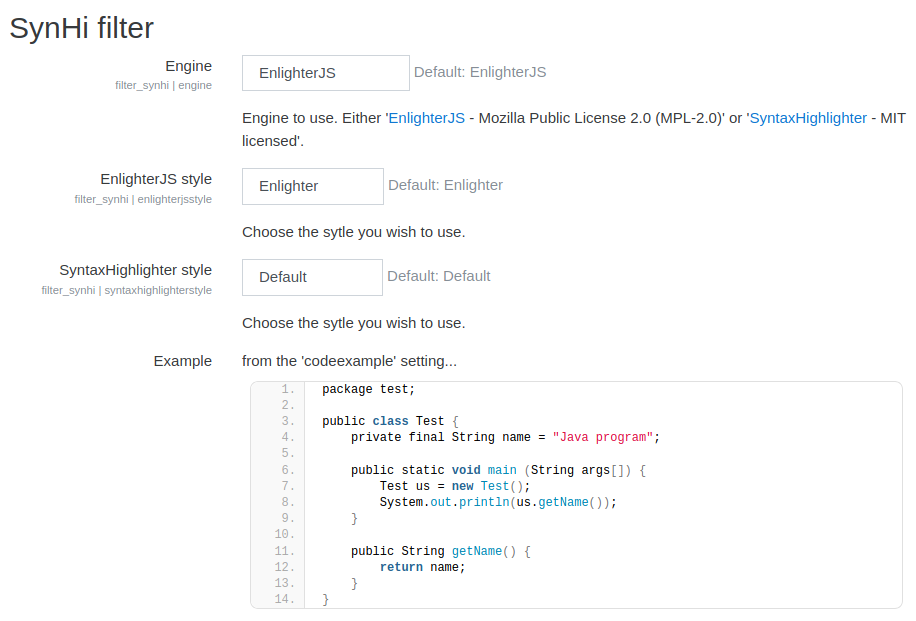Viewport: 916px width, 621px height.
Task: Click the Example label
Action: (x=182, y=361)
